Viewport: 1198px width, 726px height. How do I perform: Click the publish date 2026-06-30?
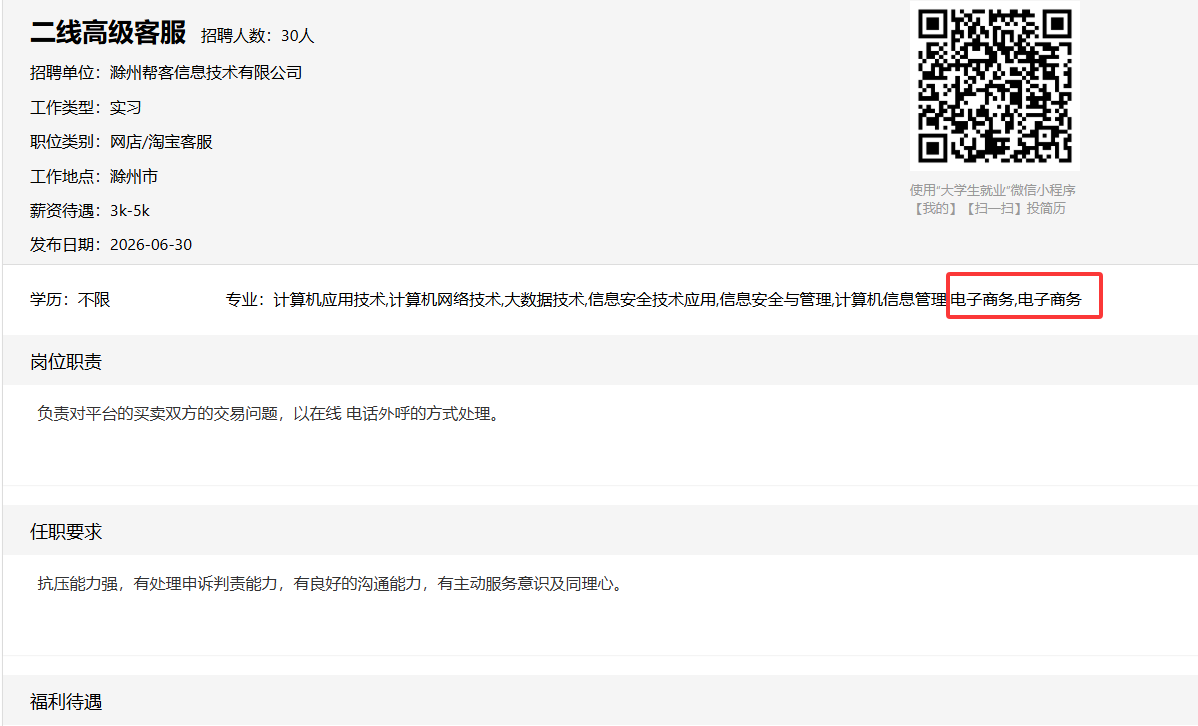pyautogui.click(x=151, y=245)
